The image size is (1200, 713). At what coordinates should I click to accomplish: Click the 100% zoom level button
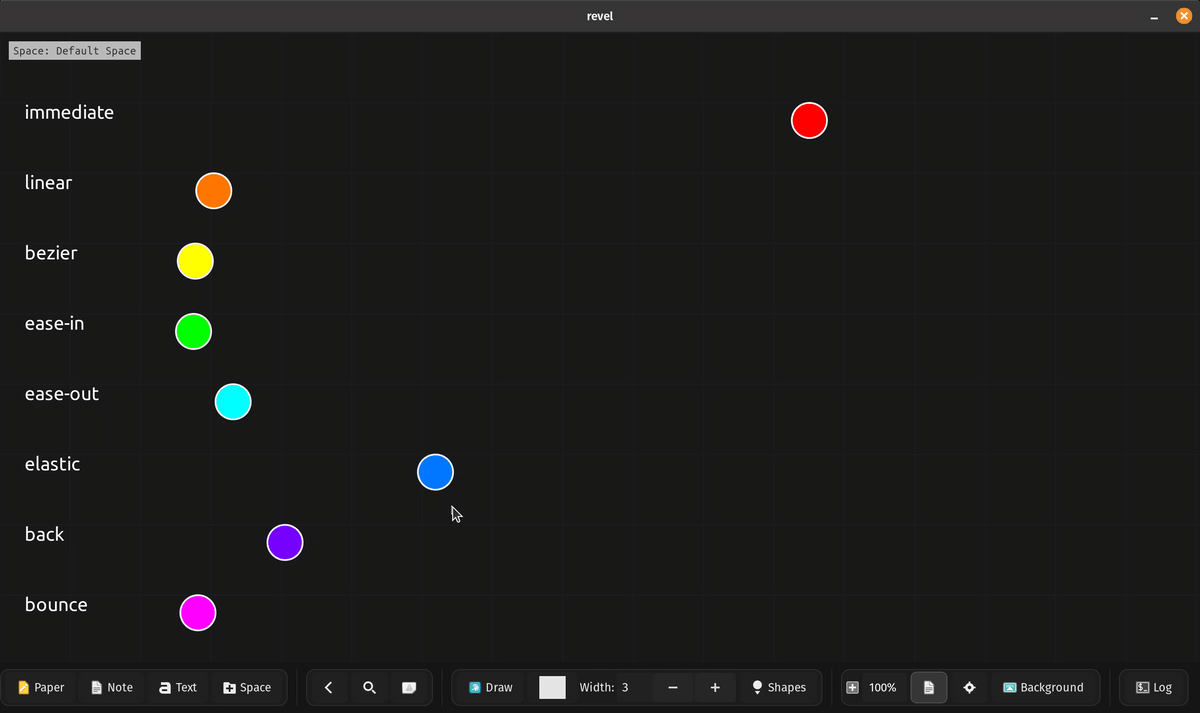(871, 687)
